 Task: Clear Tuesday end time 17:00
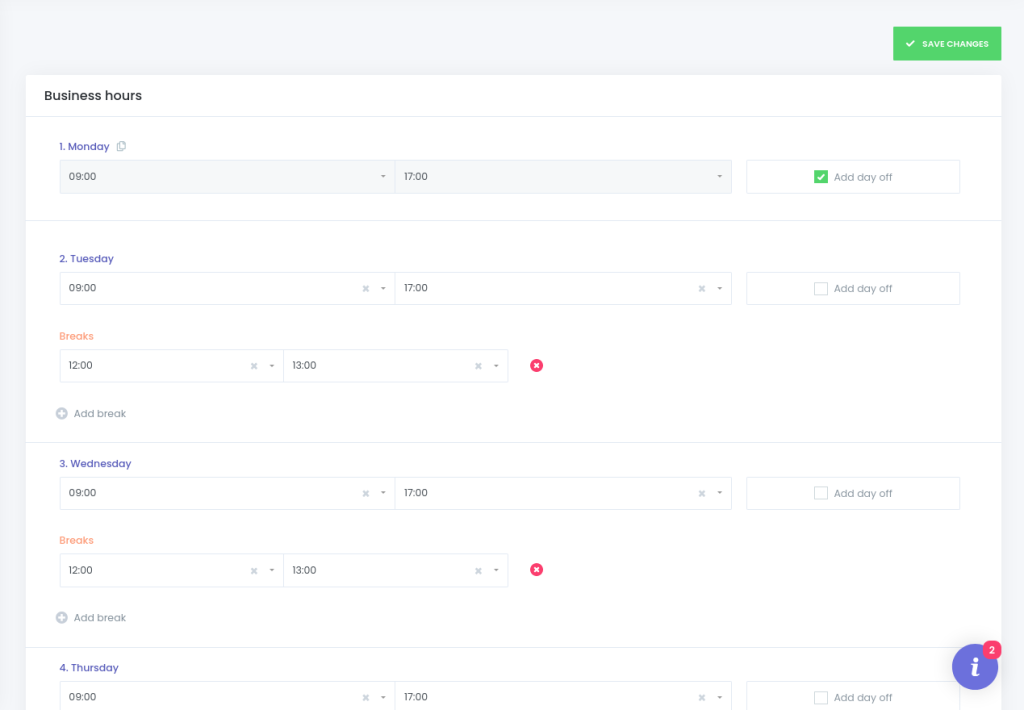(x=702, y=289)
